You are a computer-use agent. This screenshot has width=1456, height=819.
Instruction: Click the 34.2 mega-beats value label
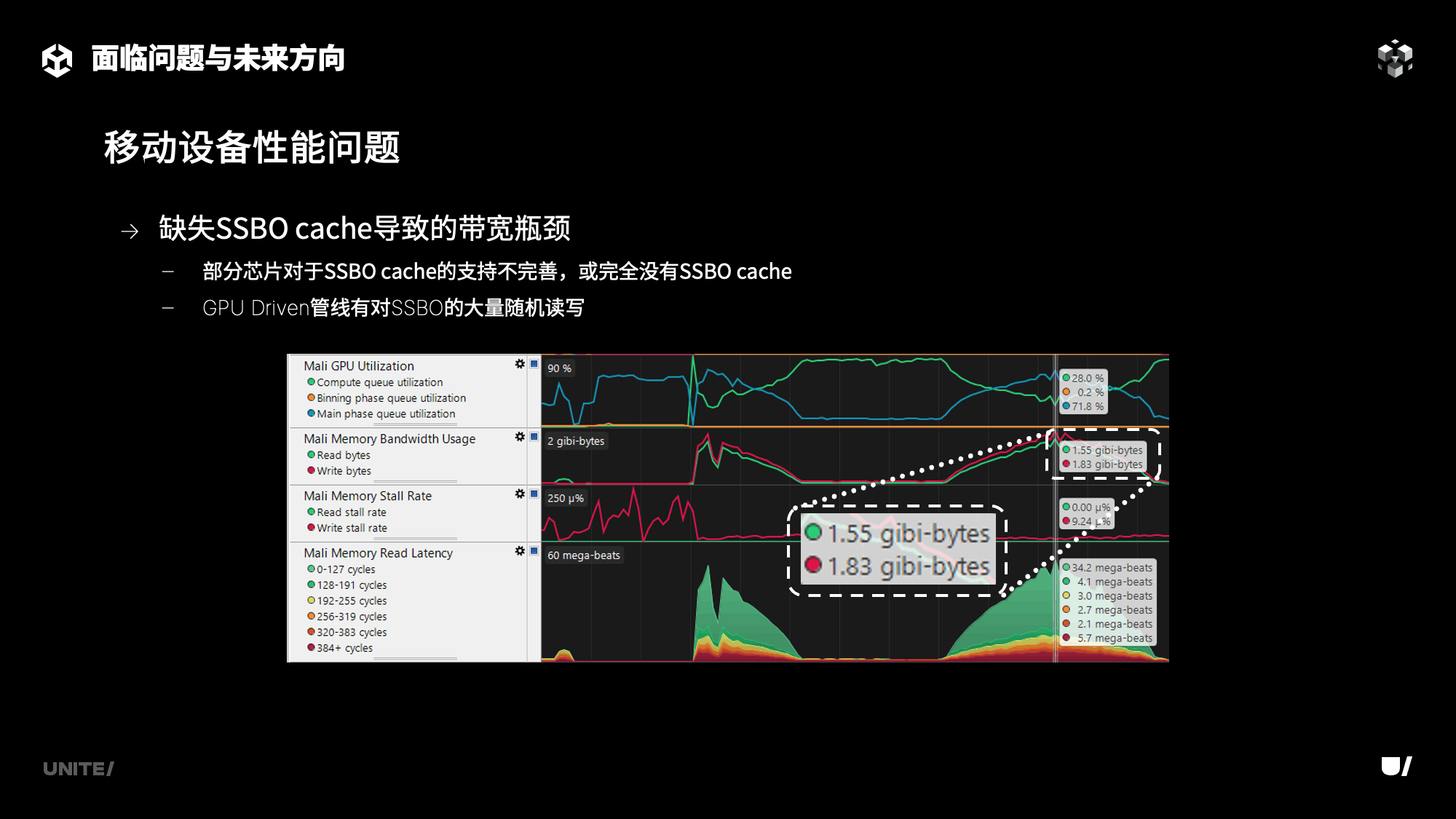tap(1112, 568)
